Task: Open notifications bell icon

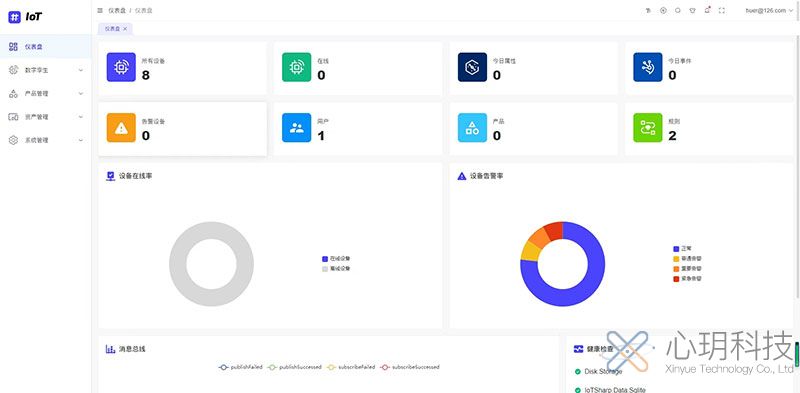Action: (x=707, y=10)
